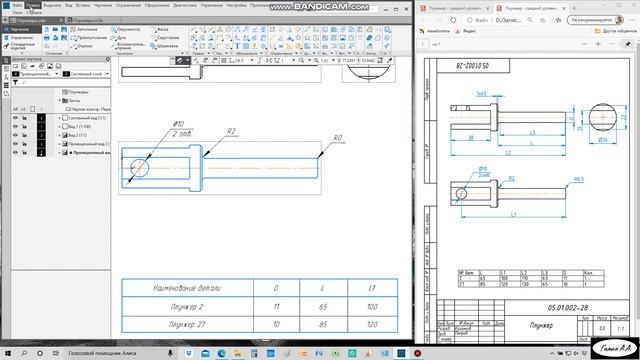
Task: Toggle visibility of Вид 2 (1:1) row
Action: click(x=16, y=135)
